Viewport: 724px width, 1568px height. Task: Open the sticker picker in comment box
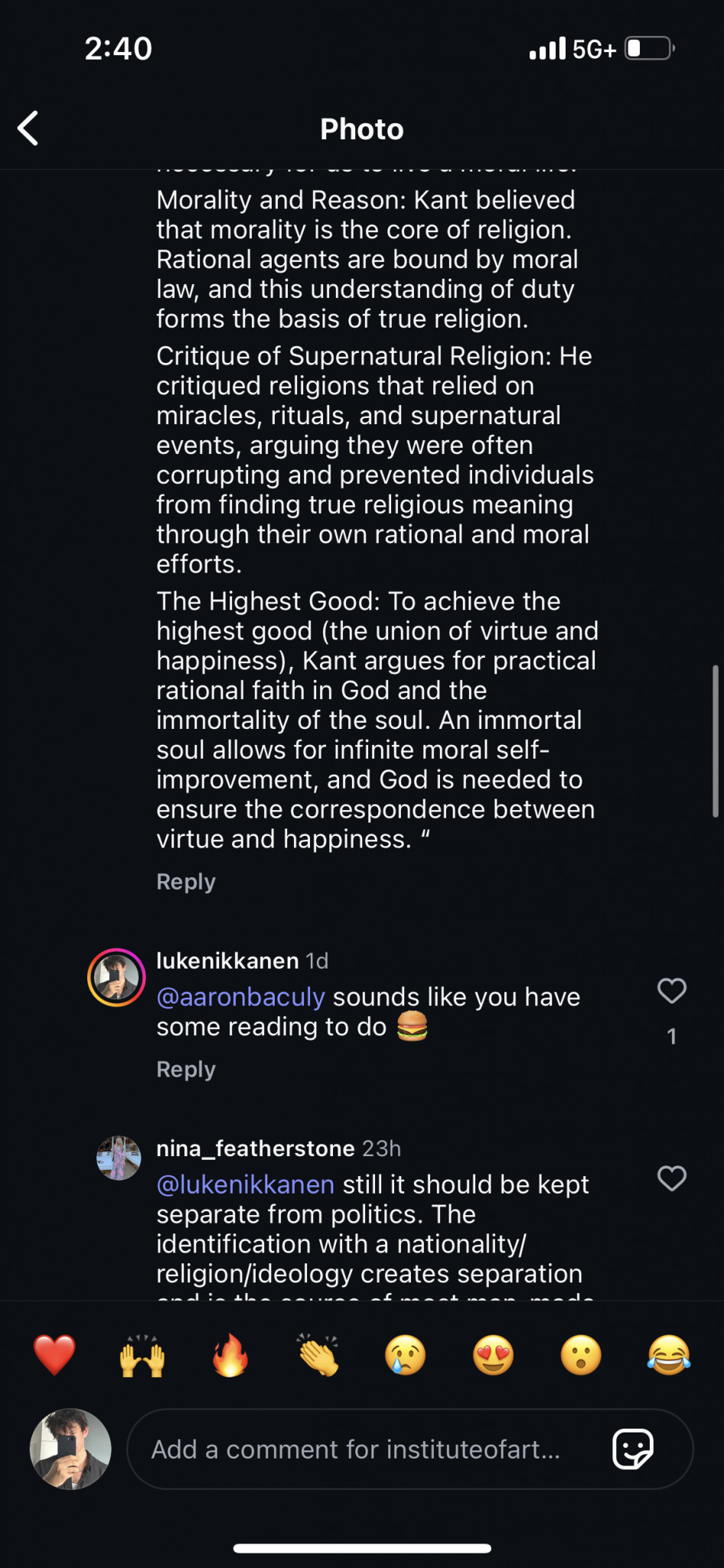[x=633, y=1449]
